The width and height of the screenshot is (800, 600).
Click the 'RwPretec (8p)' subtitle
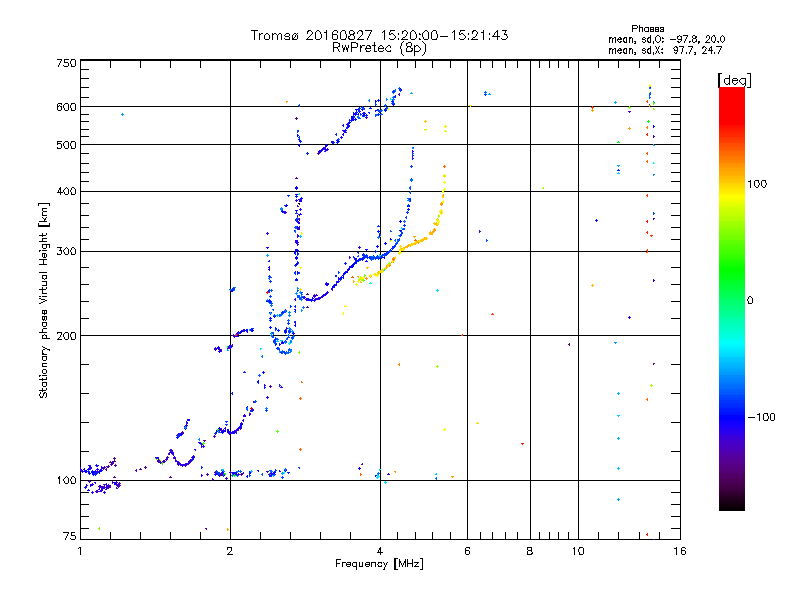[379, 48]
